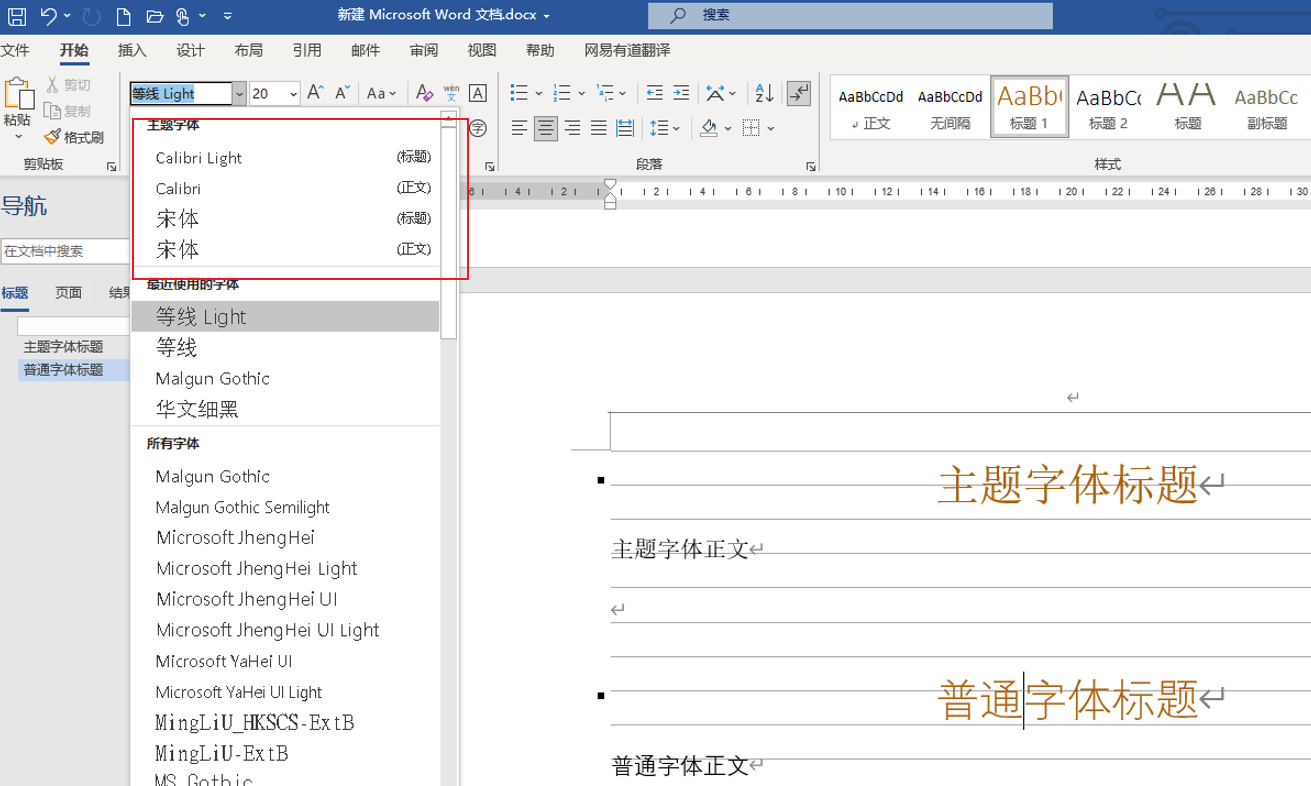The height and width of the screenshot is (786, 1311).
Task: Toggle align left
Action: pos(519,128)
